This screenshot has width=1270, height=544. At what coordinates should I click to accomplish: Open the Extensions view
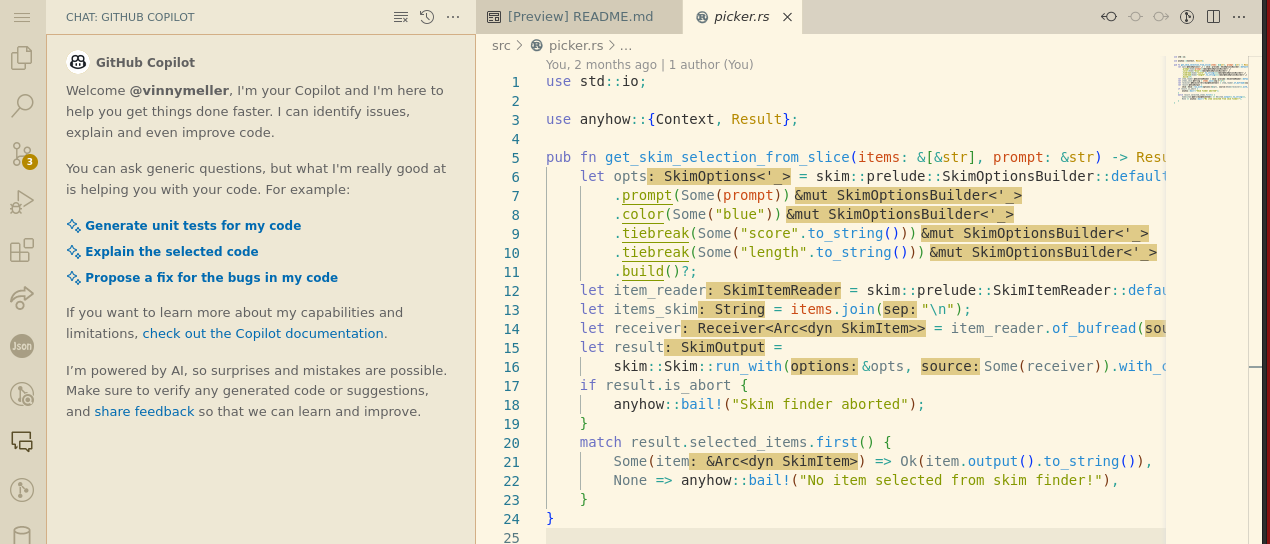tap(22, 251)
